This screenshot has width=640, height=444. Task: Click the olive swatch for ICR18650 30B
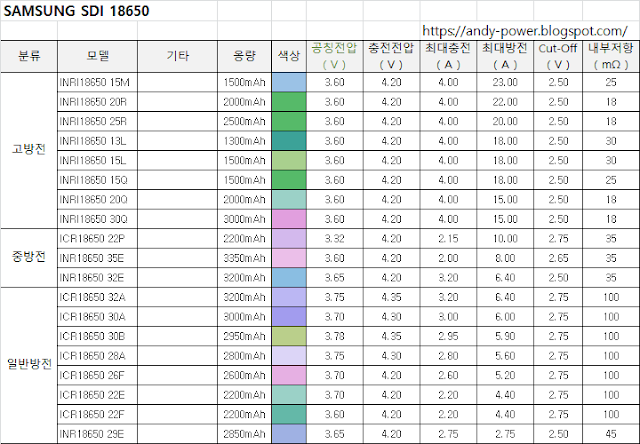(x=289, y=336)
